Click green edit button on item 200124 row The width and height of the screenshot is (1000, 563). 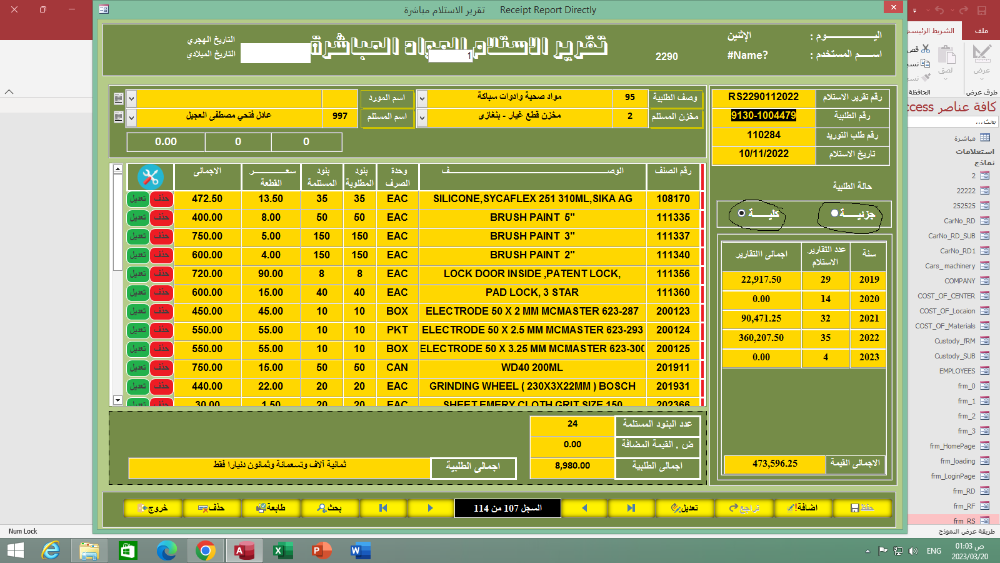coord(138,330)
